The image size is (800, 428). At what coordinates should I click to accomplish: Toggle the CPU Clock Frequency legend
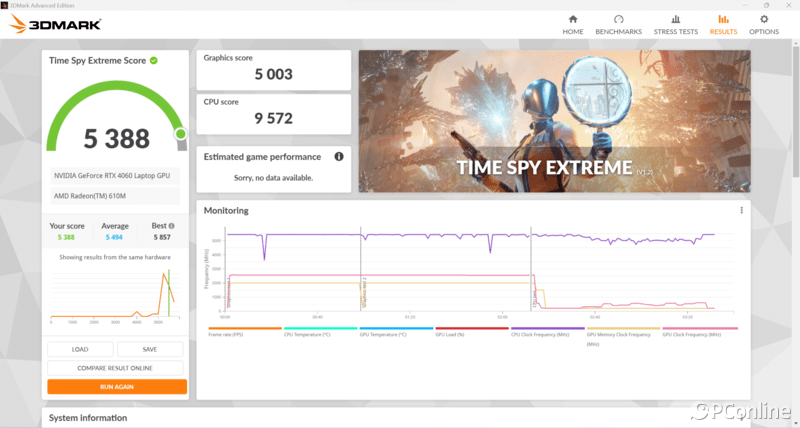coord(547,332)
